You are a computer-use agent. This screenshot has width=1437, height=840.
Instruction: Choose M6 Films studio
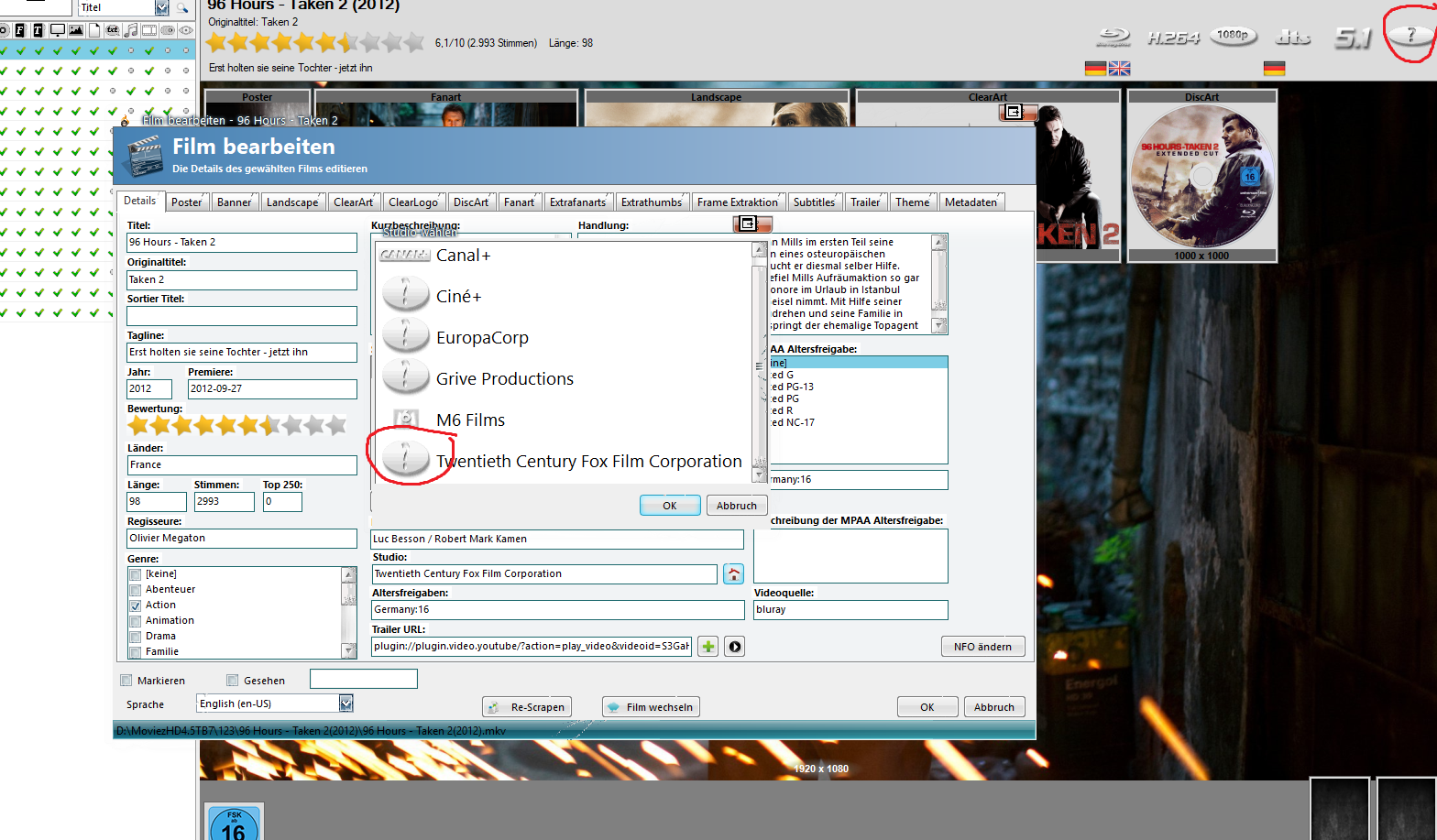point(564,420)
